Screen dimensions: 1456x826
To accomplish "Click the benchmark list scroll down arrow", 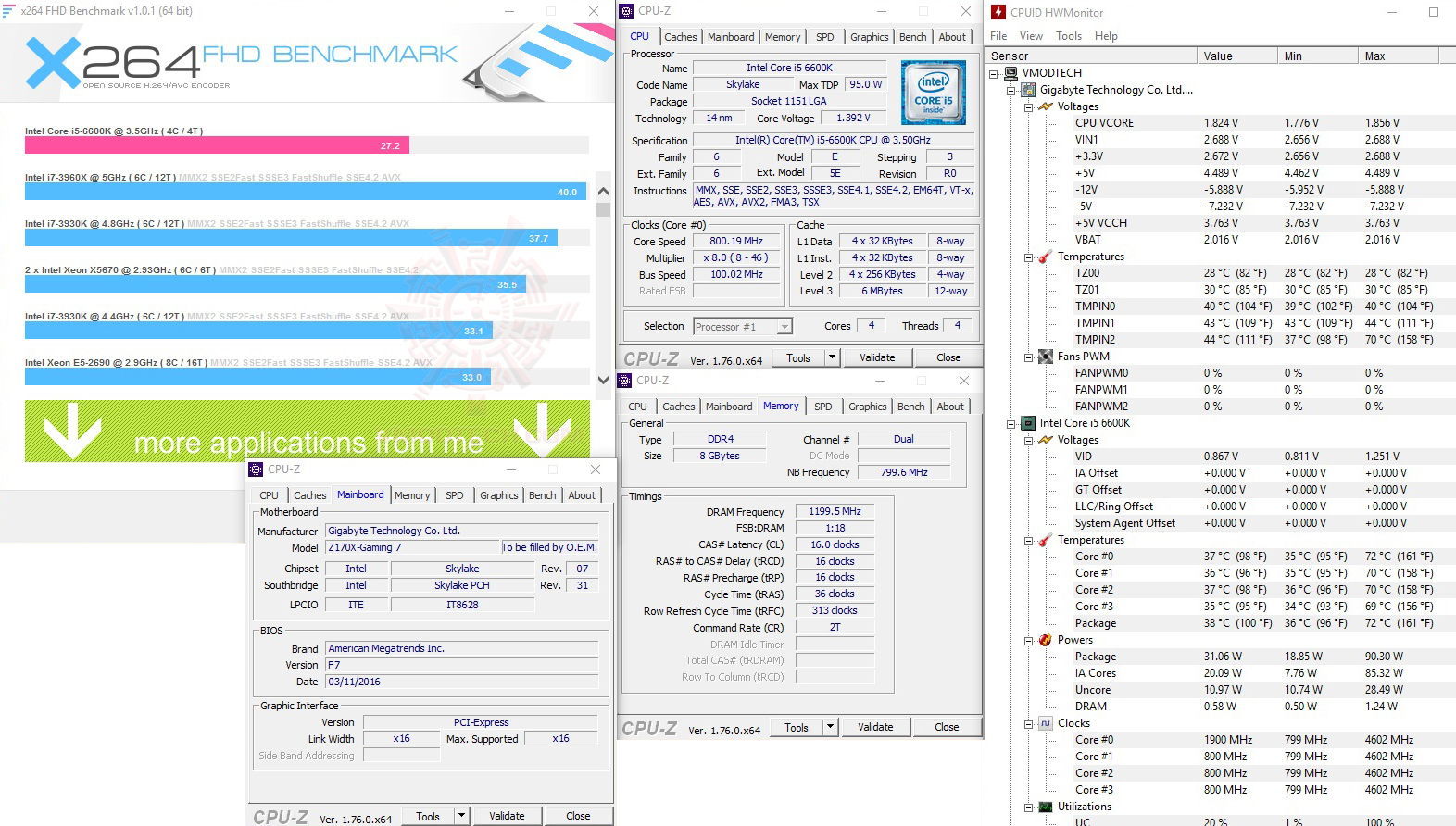I will click(x=603, y=380).
